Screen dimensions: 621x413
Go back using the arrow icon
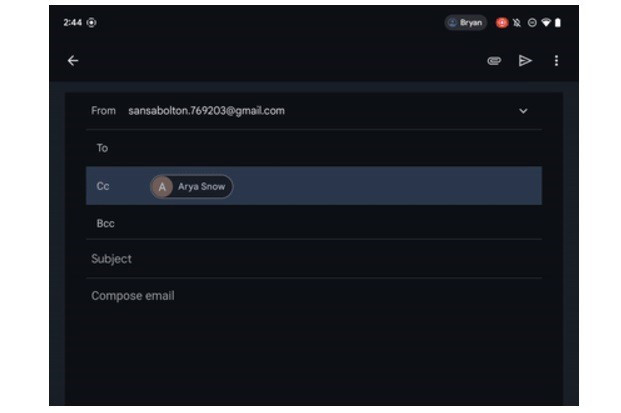tap(73, 61)
